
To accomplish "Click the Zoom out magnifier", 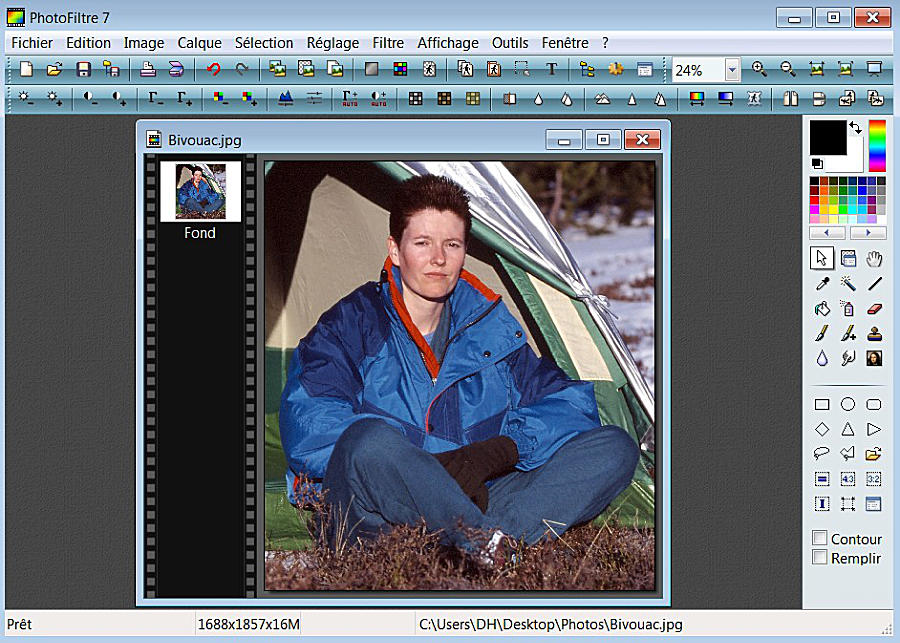I will pos(788,69).
